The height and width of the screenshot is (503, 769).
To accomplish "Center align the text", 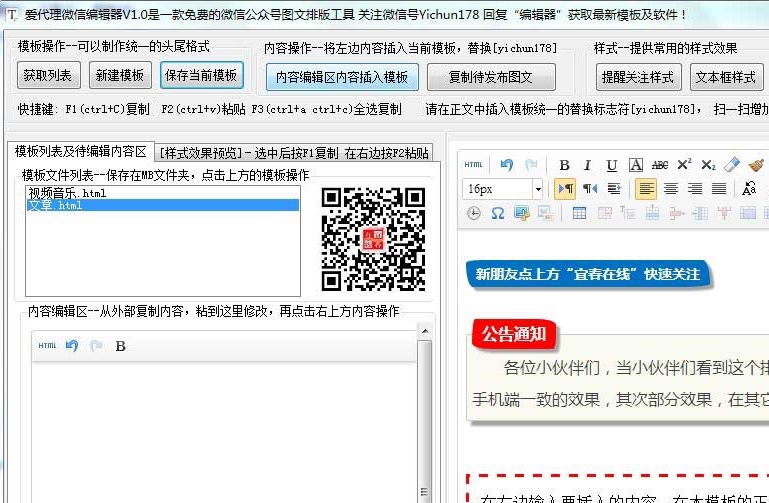I will tap(670, 189).
